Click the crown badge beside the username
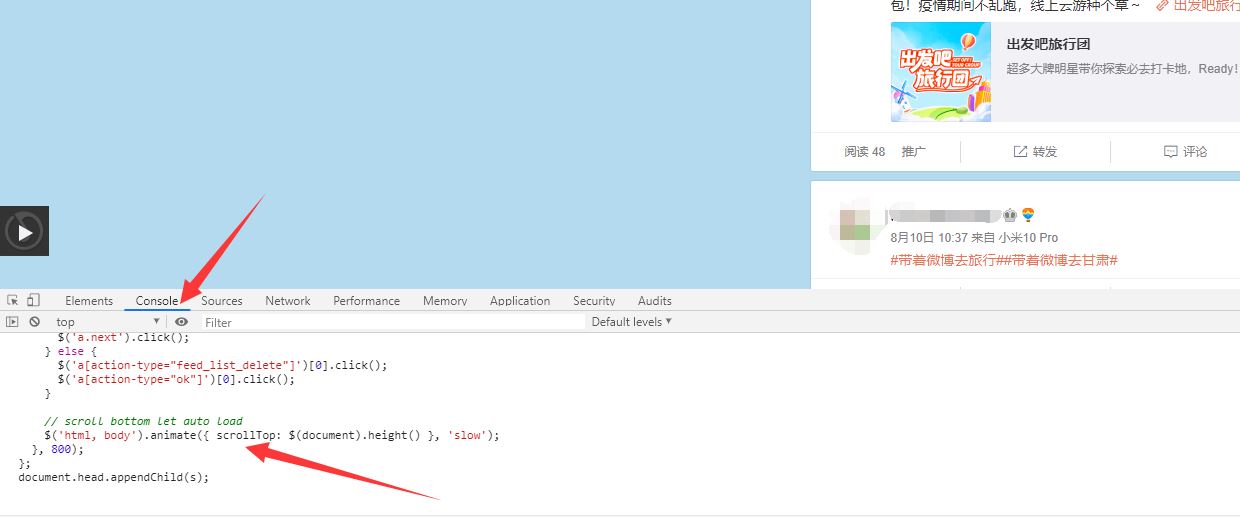 click(x=1010, y=215)
